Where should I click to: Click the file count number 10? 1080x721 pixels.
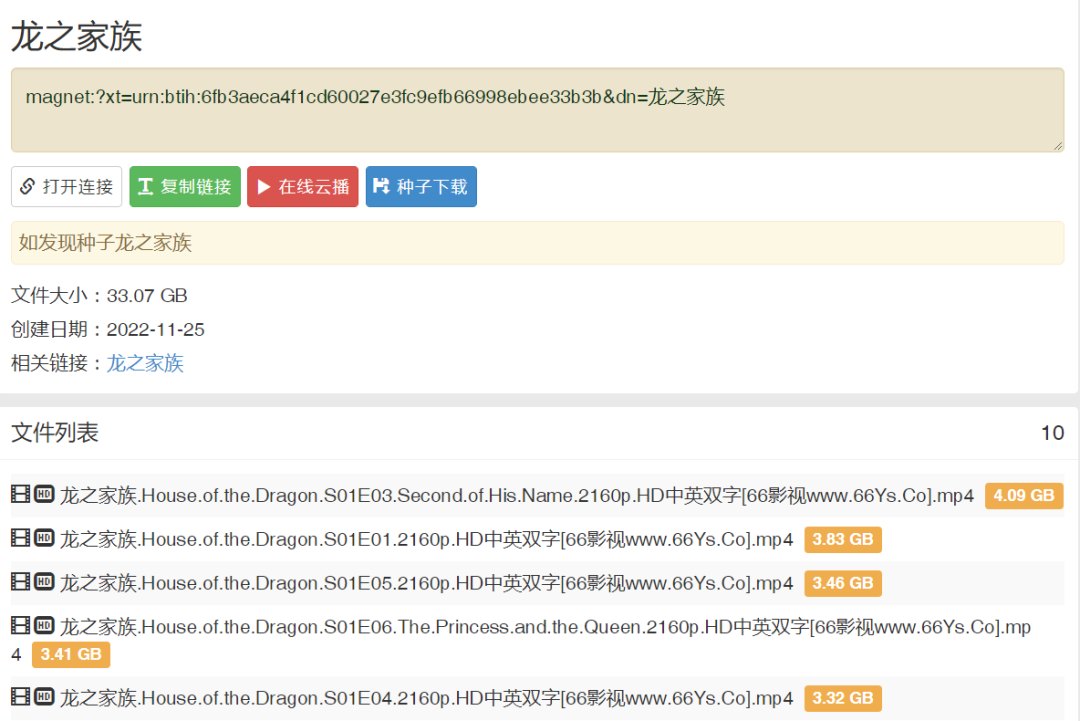[x=1052, y=432]
